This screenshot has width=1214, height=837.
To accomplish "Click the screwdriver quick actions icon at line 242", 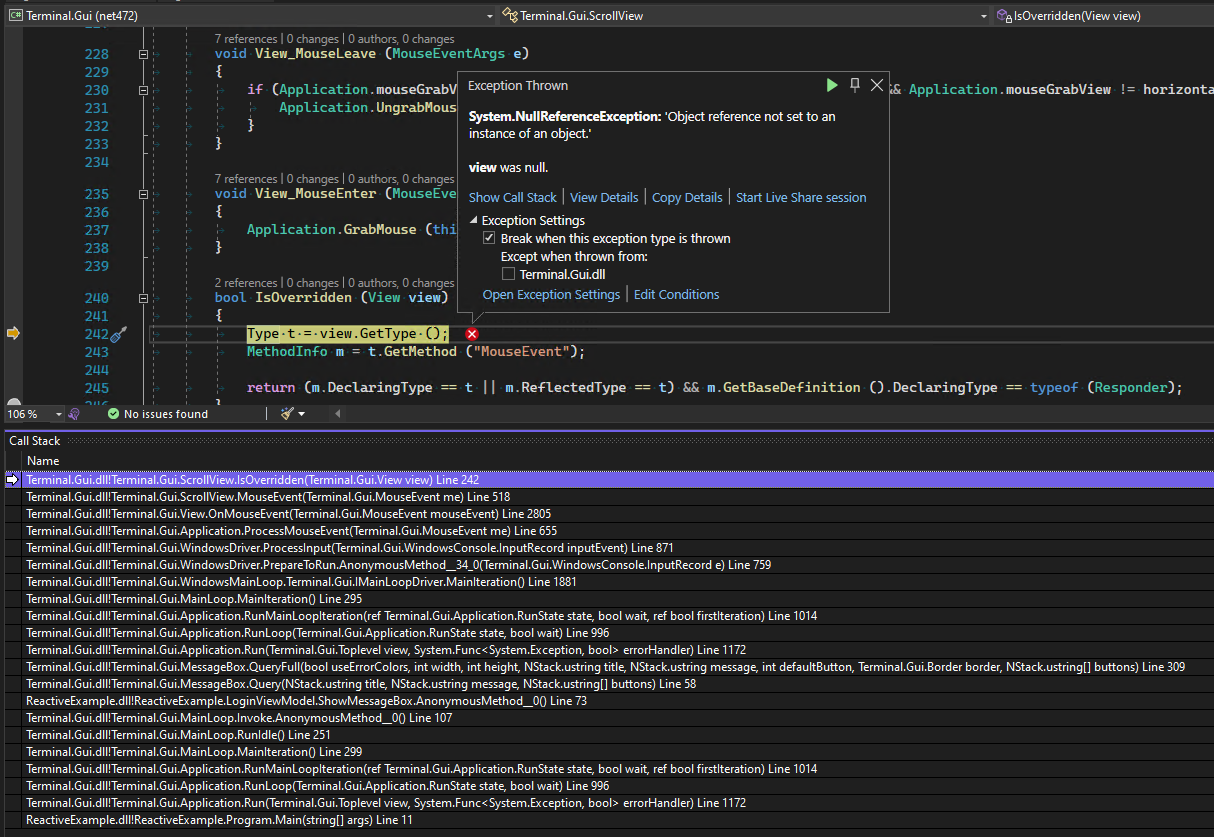I will [x=118, y=334].
